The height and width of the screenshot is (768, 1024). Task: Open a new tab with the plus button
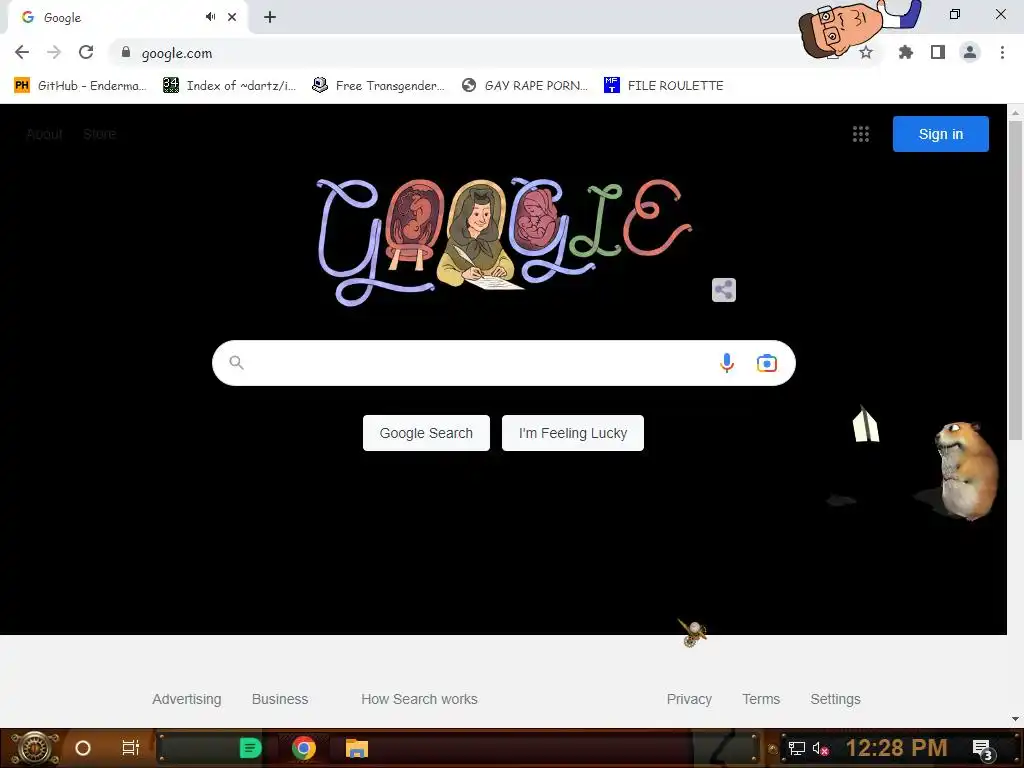270,17
